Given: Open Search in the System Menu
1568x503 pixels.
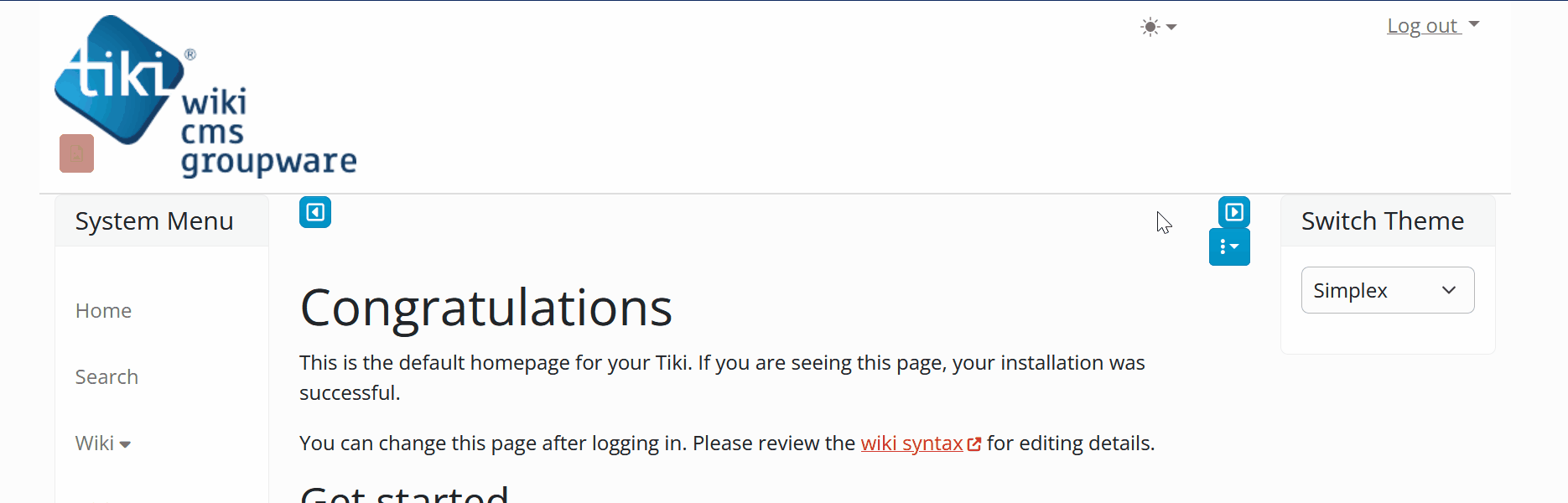Looking at the screenshot, I should (106, 377).
